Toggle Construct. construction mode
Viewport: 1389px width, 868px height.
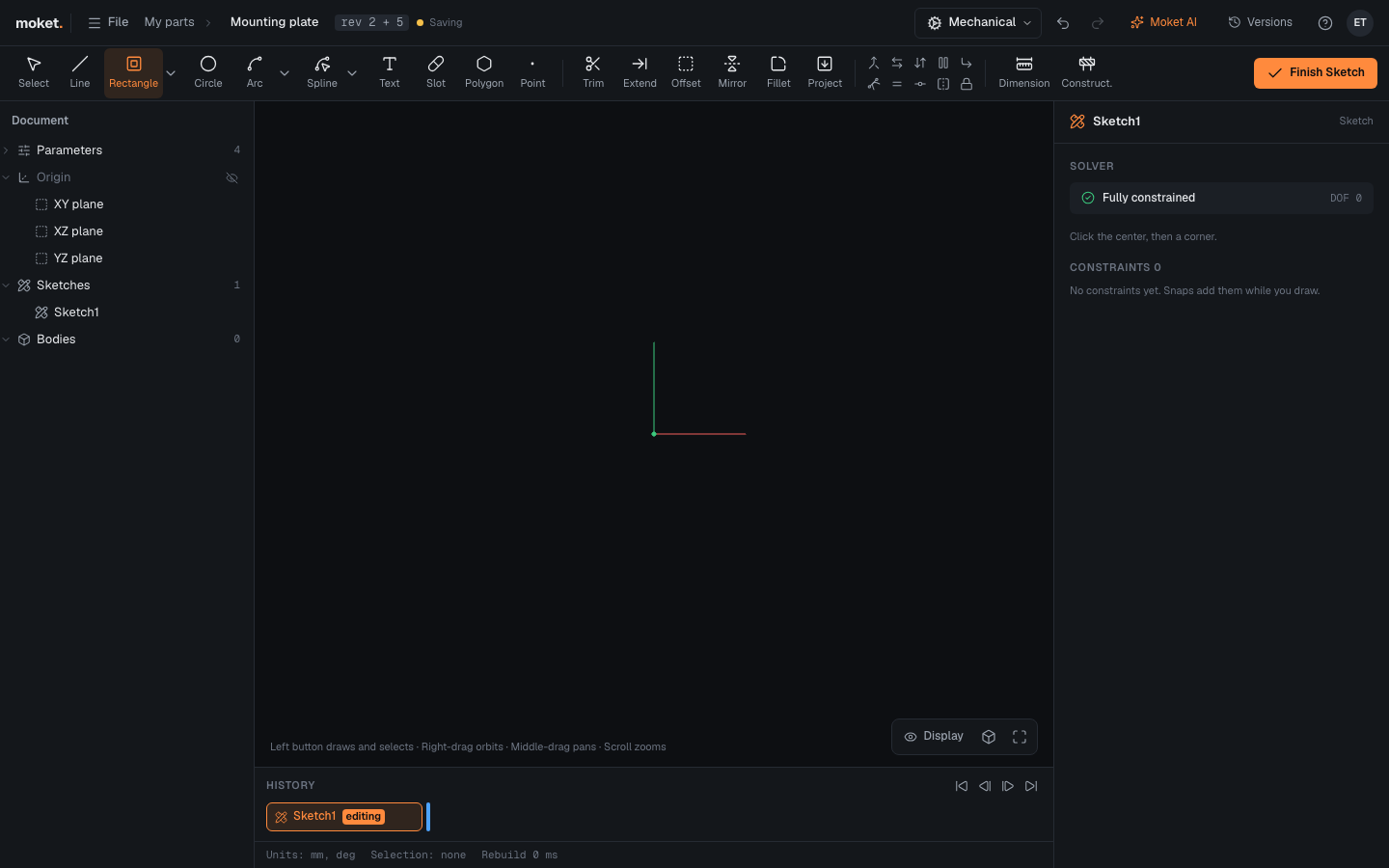(1087, 72)
